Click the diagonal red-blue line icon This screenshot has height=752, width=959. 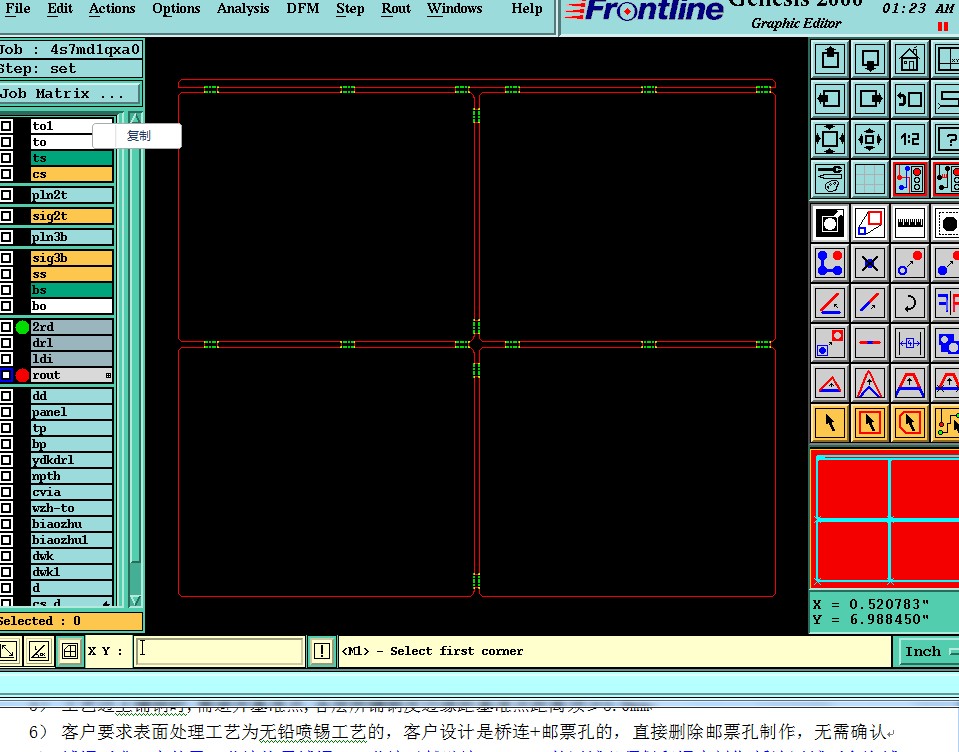click(870, 303)
